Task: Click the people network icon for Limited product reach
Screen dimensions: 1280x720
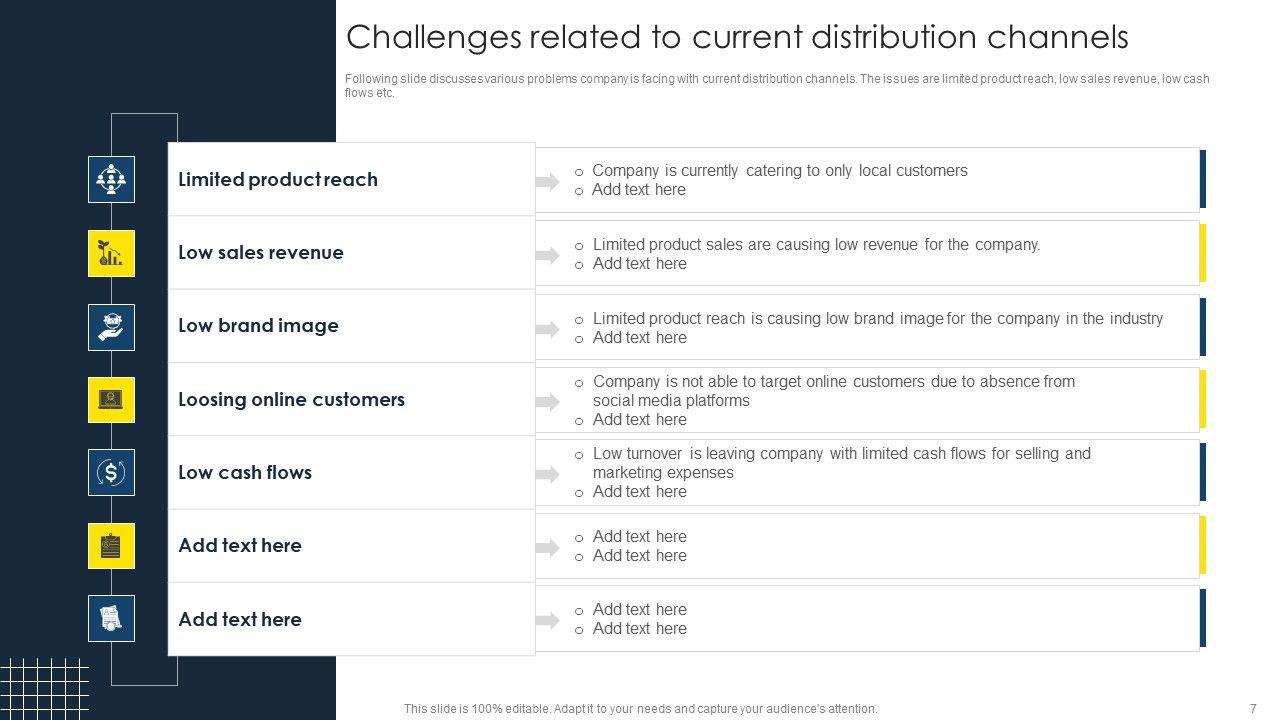Action: [111, 180]
